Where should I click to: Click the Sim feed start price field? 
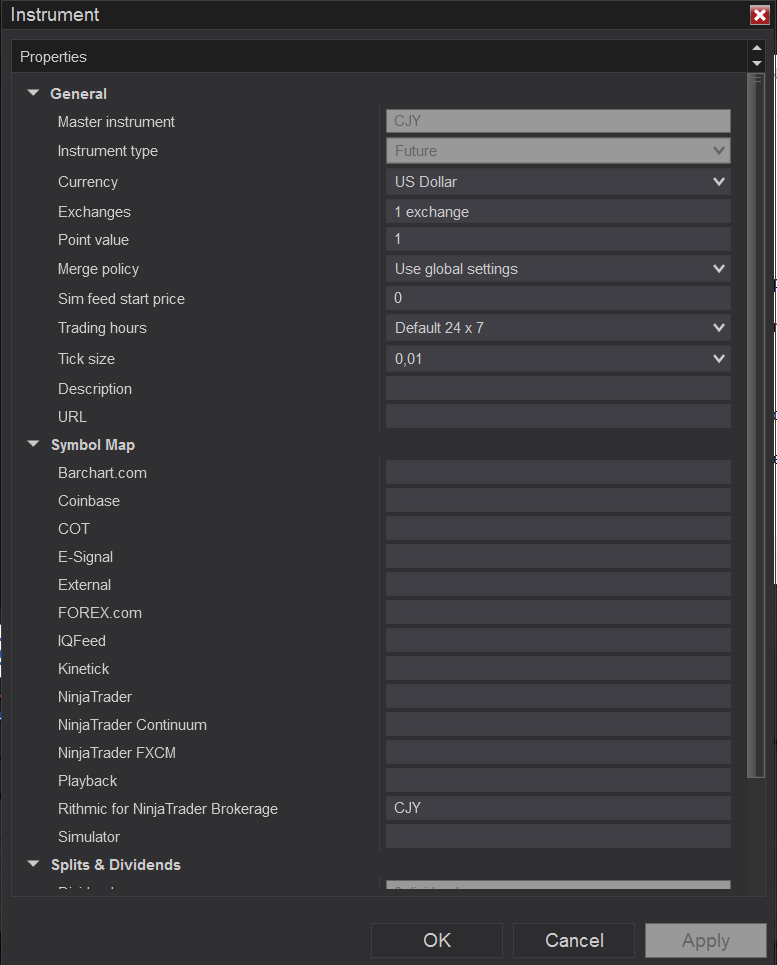[557, 298]
